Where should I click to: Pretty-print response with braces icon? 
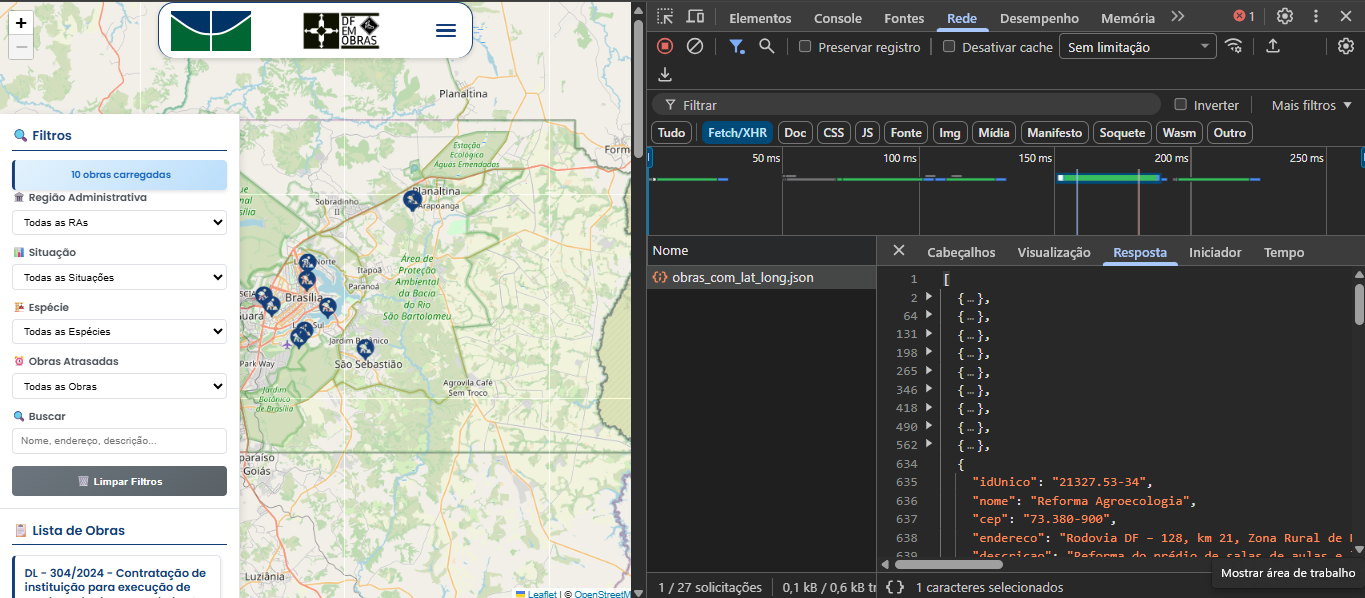pos(895,587)
